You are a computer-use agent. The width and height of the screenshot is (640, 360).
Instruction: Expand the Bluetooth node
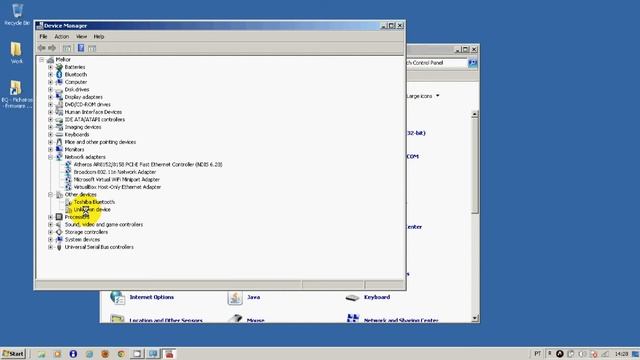pos(51,74)
